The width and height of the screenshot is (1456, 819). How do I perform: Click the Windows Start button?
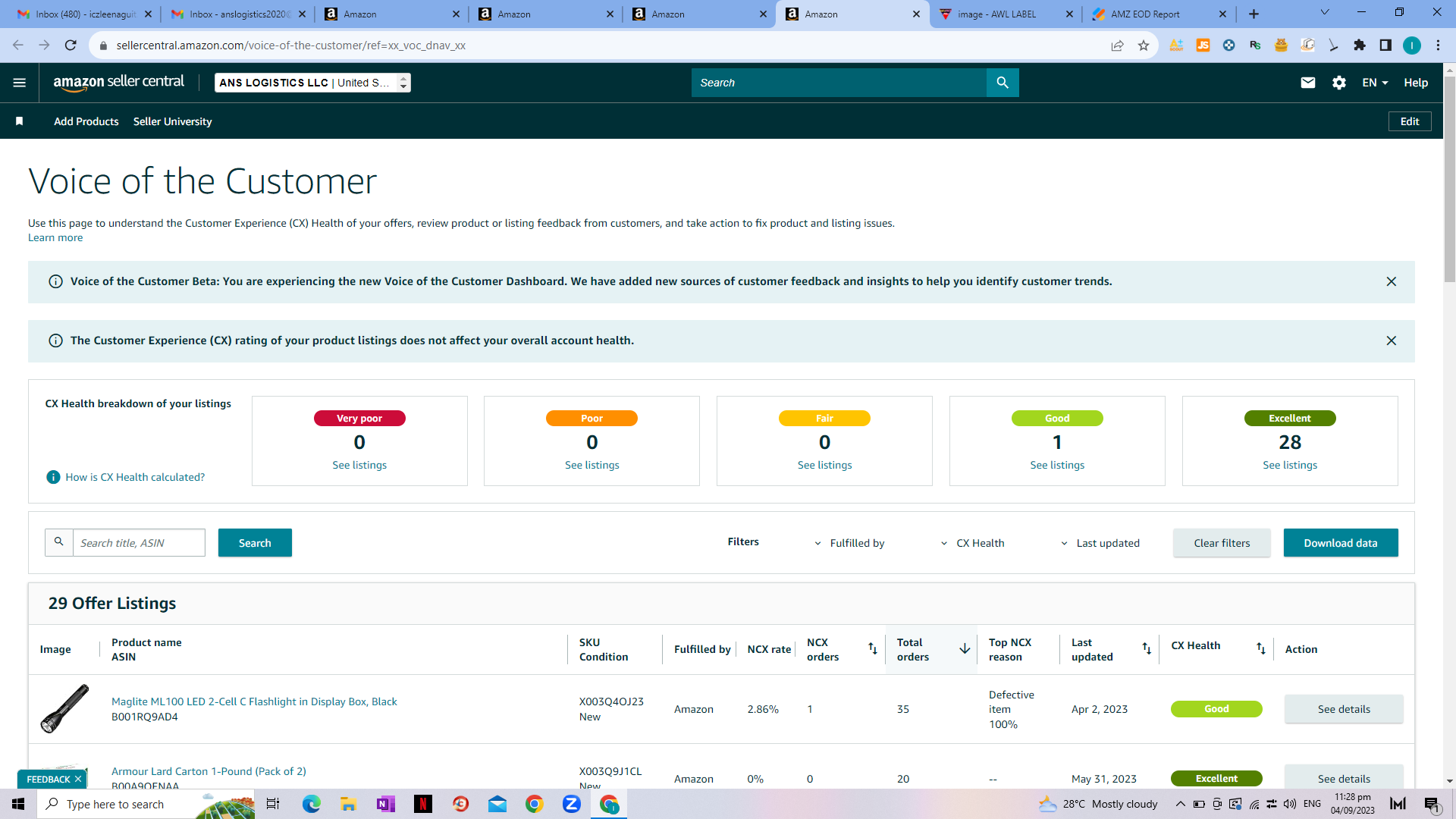18,804
